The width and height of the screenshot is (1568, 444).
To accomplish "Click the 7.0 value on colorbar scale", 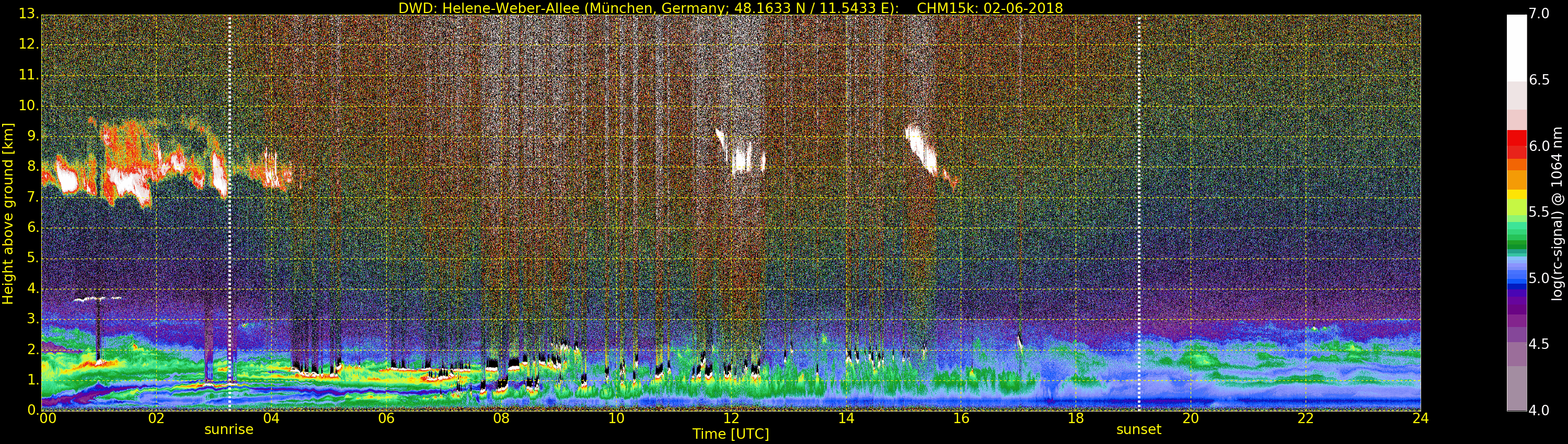I will pos(1539,14).
